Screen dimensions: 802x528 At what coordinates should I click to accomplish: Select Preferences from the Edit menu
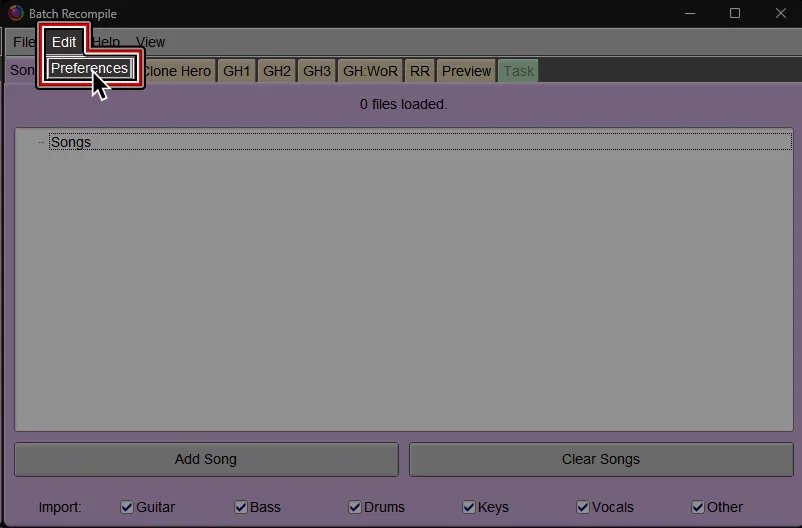[x=90, y=68]
